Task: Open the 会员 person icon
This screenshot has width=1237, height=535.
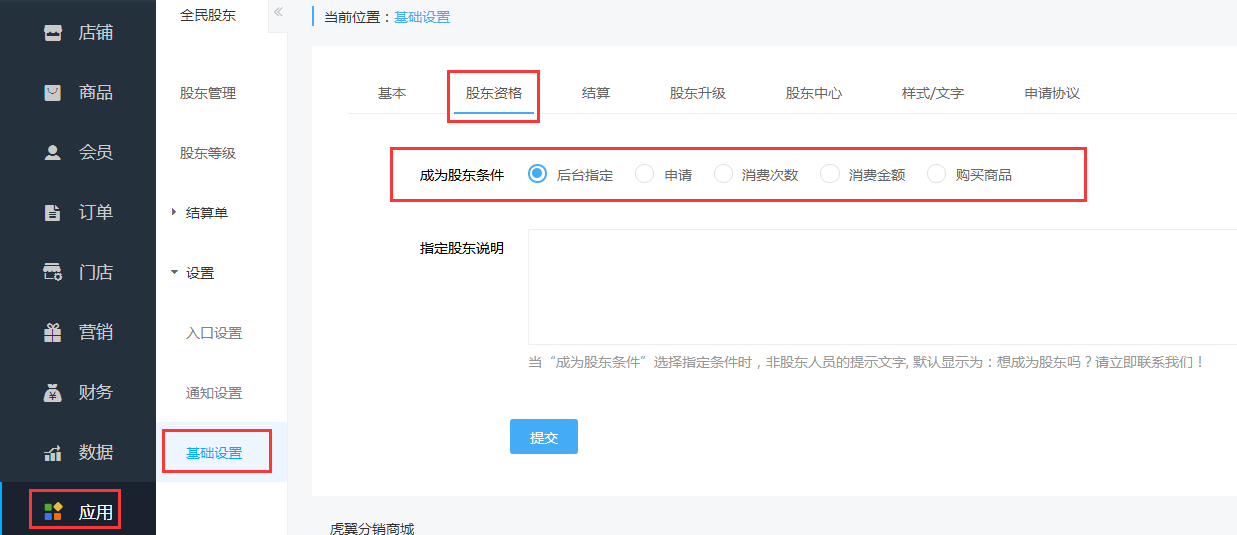Action: 53,153
